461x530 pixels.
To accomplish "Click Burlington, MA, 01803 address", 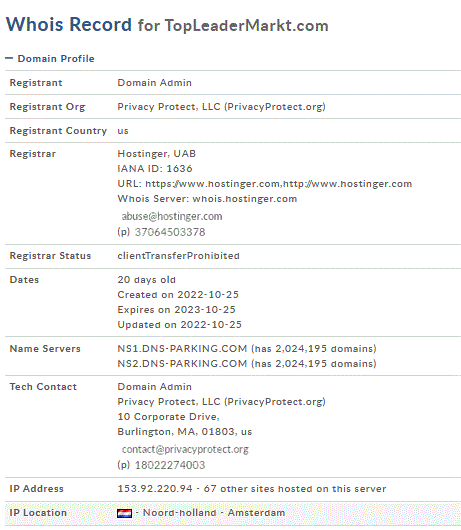I will pos(185,432).
